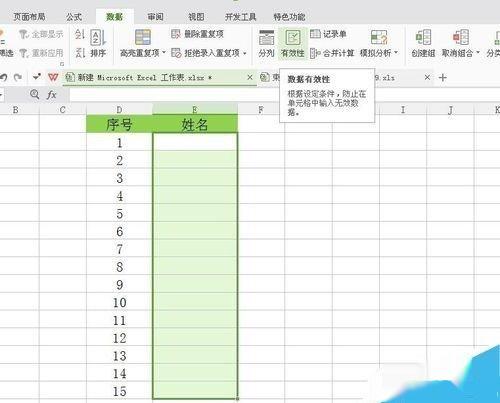Switch to the 开发工具 tab
Viewport: 500px width, 403px height.
(x=240, y=17)
